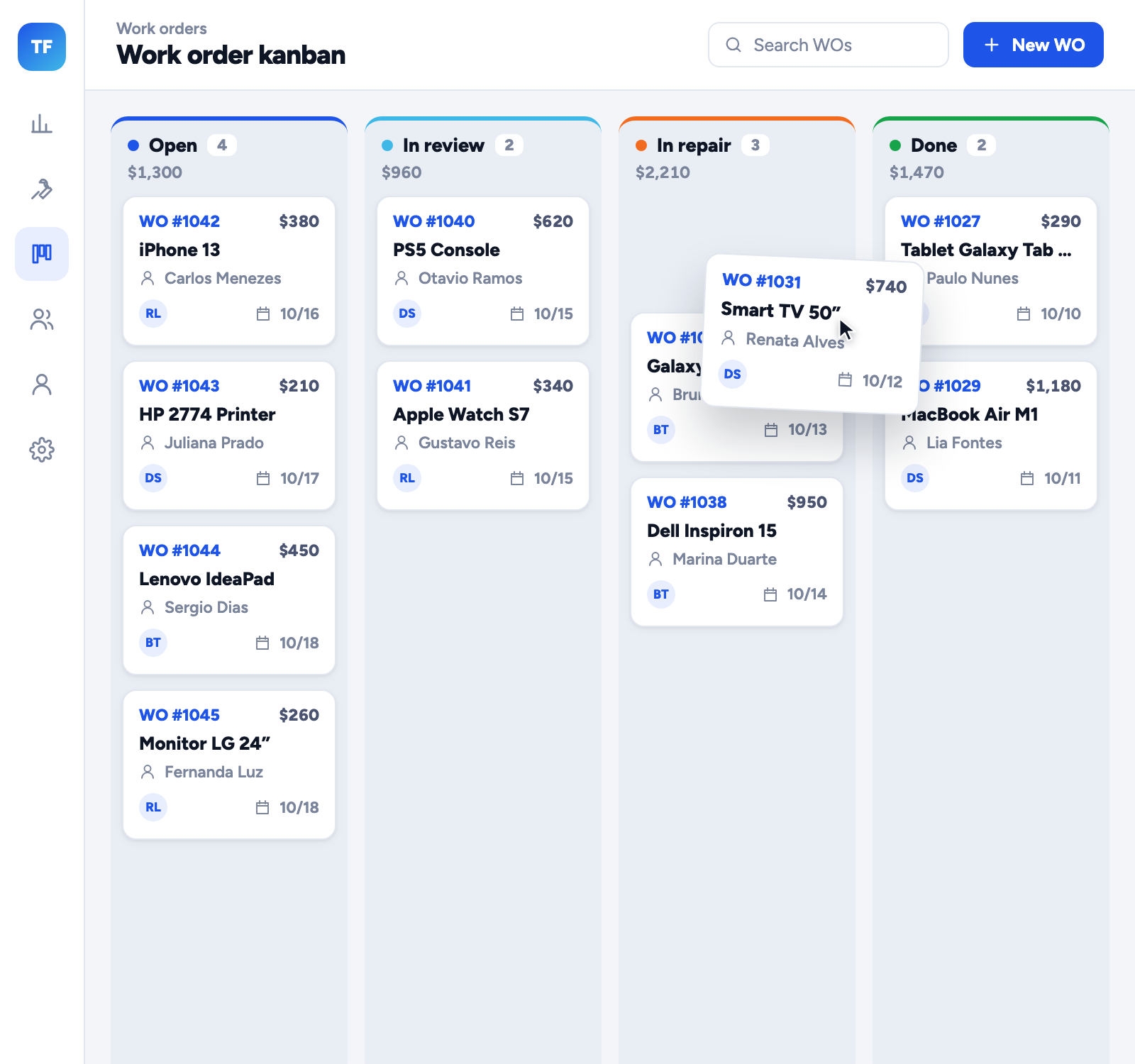Open the analytics chart sidebar icon

tap(42, 124)
